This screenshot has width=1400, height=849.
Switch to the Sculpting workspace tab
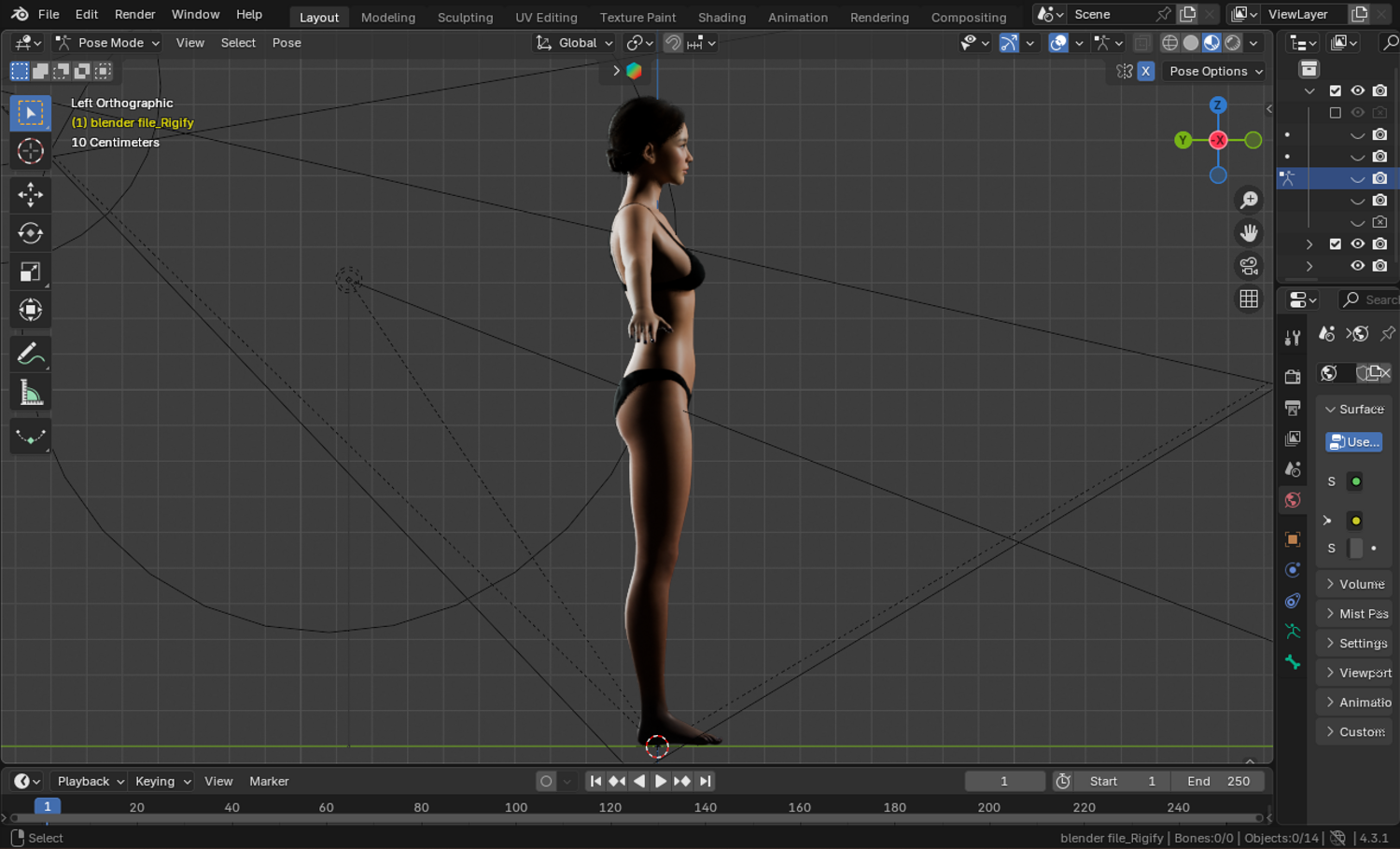[465, 17]
